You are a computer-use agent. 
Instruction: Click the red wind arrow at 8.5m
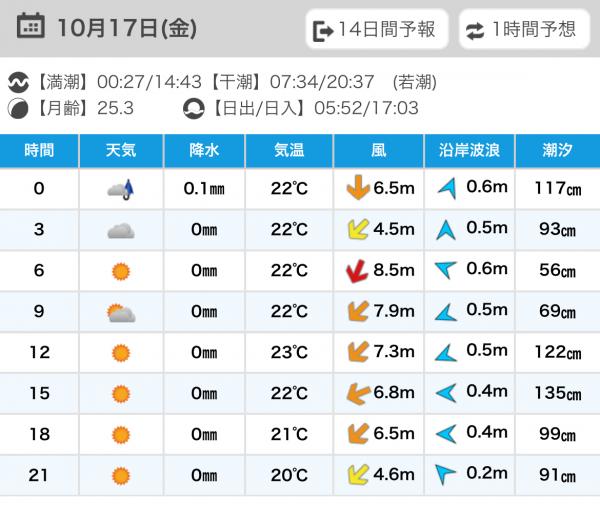tap(354, 271)
